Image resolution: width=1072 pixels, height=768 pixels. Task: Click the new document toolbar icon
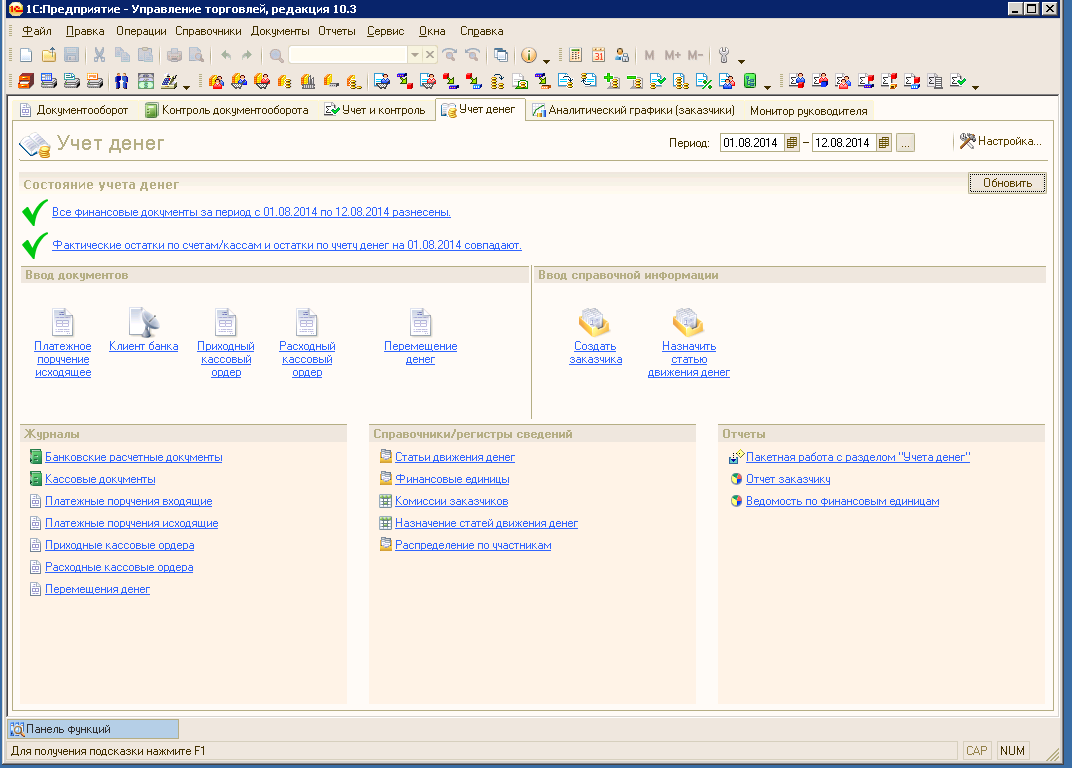(x=26, y=55)
